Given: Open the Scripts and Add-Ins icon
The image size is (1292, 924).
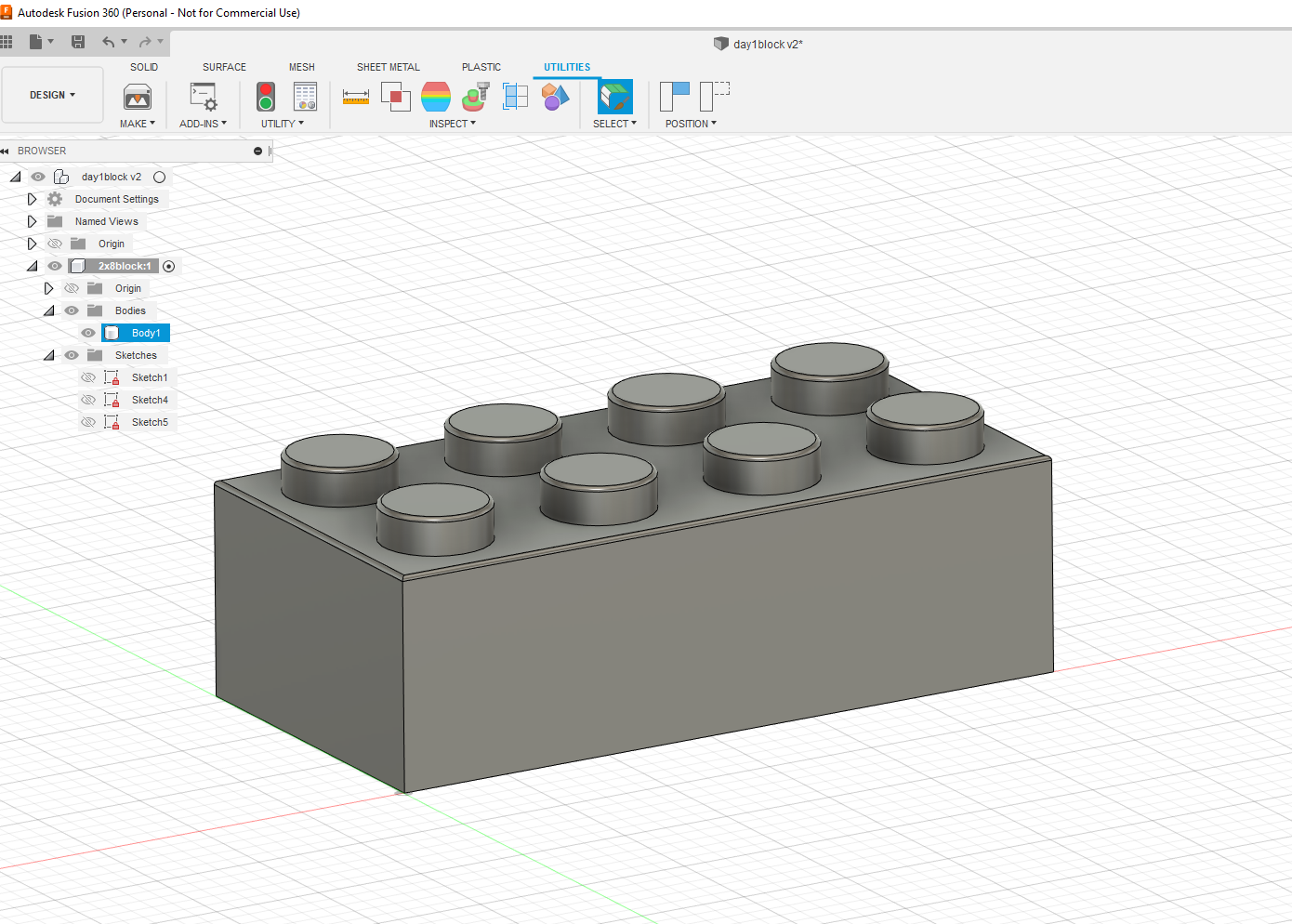Looking at the screenshot, I should (x=203, y=97).
